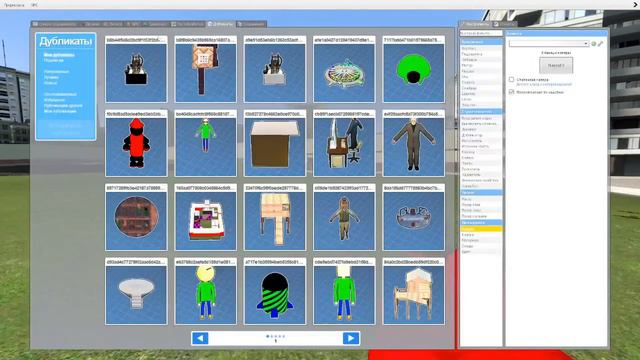The height and width of the screenshot is (360, 640).
Task: Pick the green blob with black hole dupe
Action: pyautogui.click(x=413, y=69)
